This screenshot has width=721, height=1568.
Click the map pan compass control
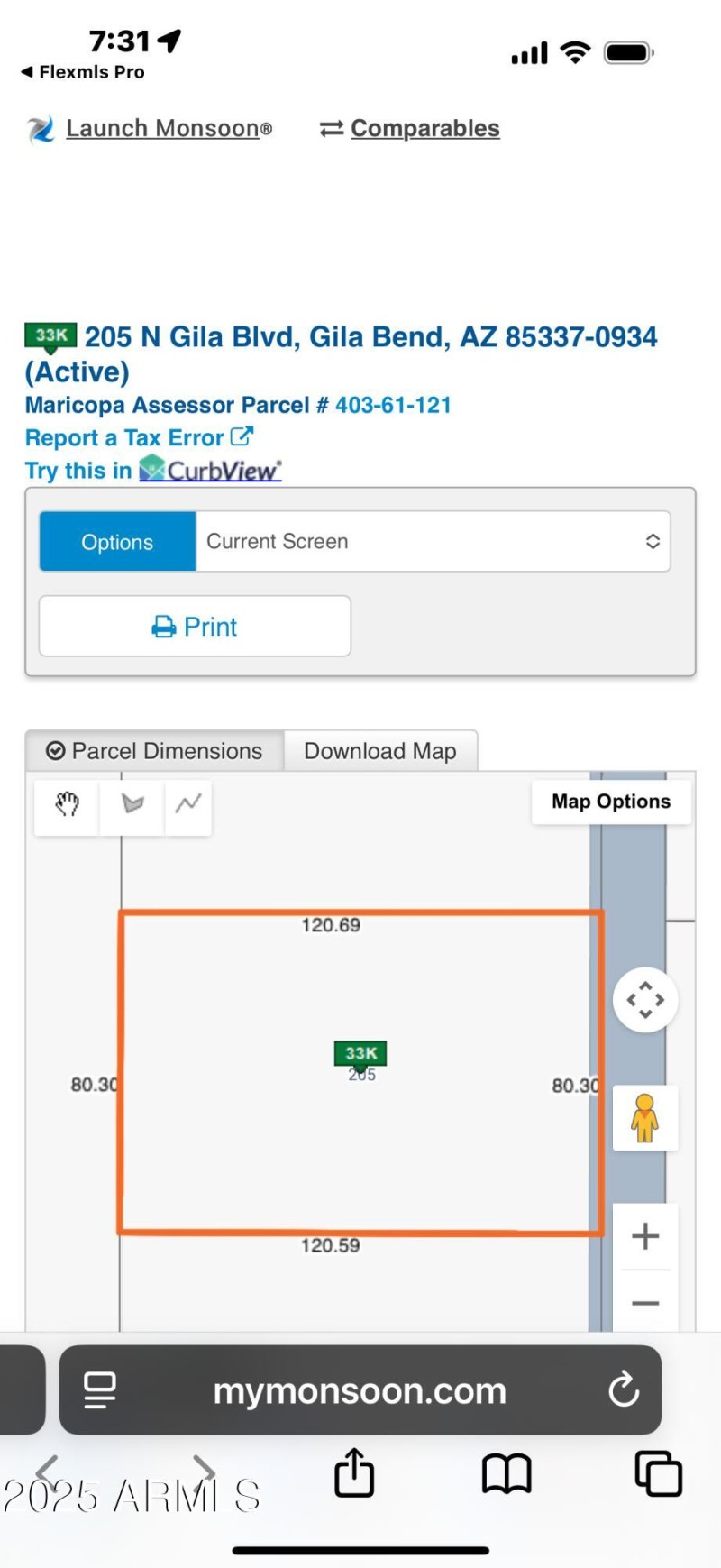[645, 1000]
